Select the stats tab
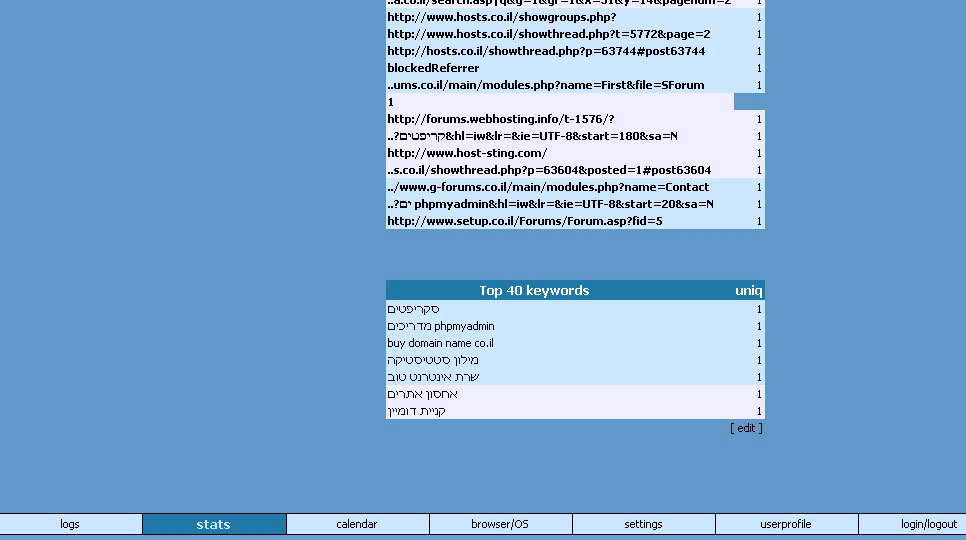Screen dimensions: 966x540 [213, 524]
